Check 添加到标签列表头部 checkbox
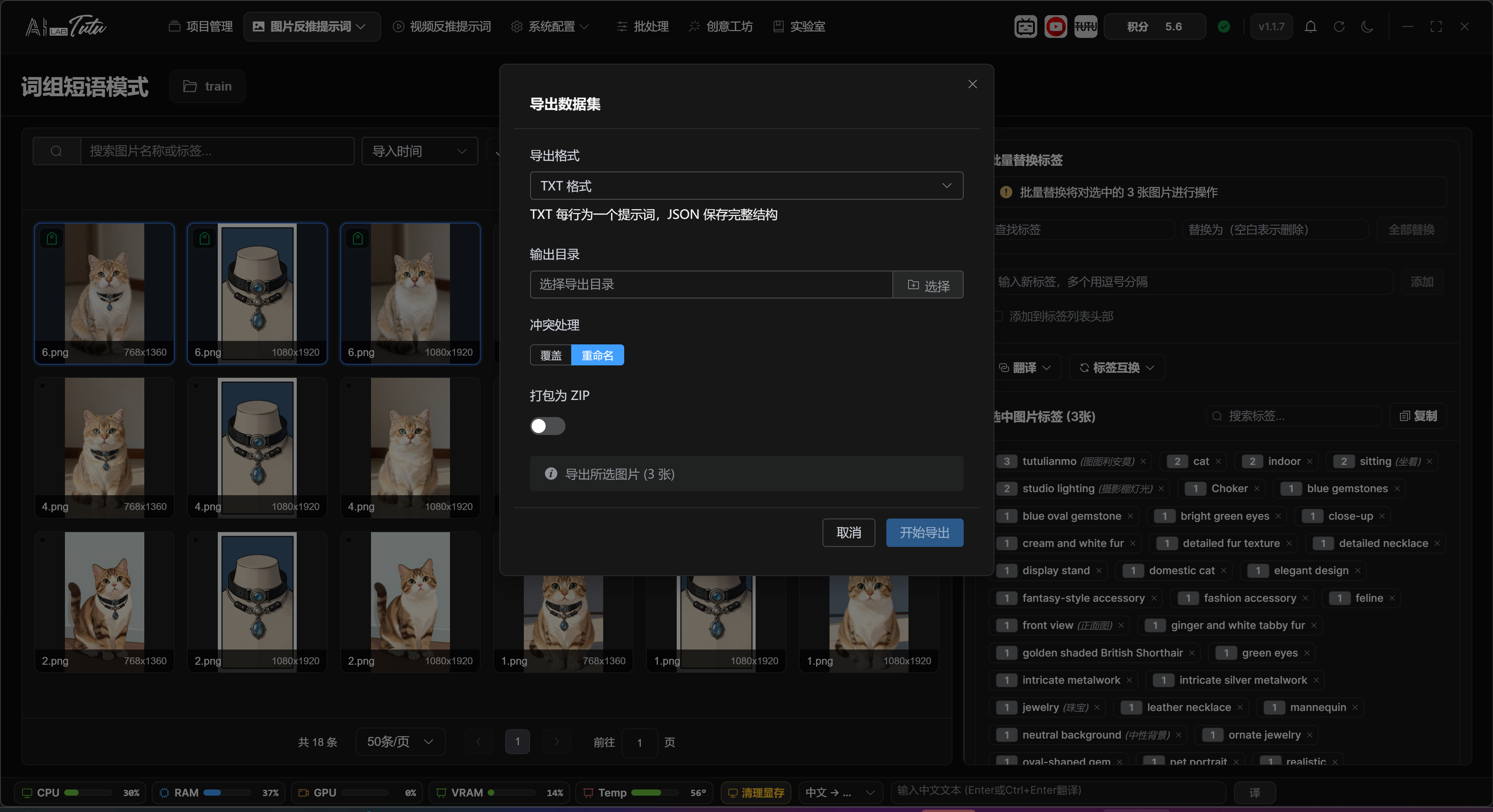 click(x=998, y=316)
